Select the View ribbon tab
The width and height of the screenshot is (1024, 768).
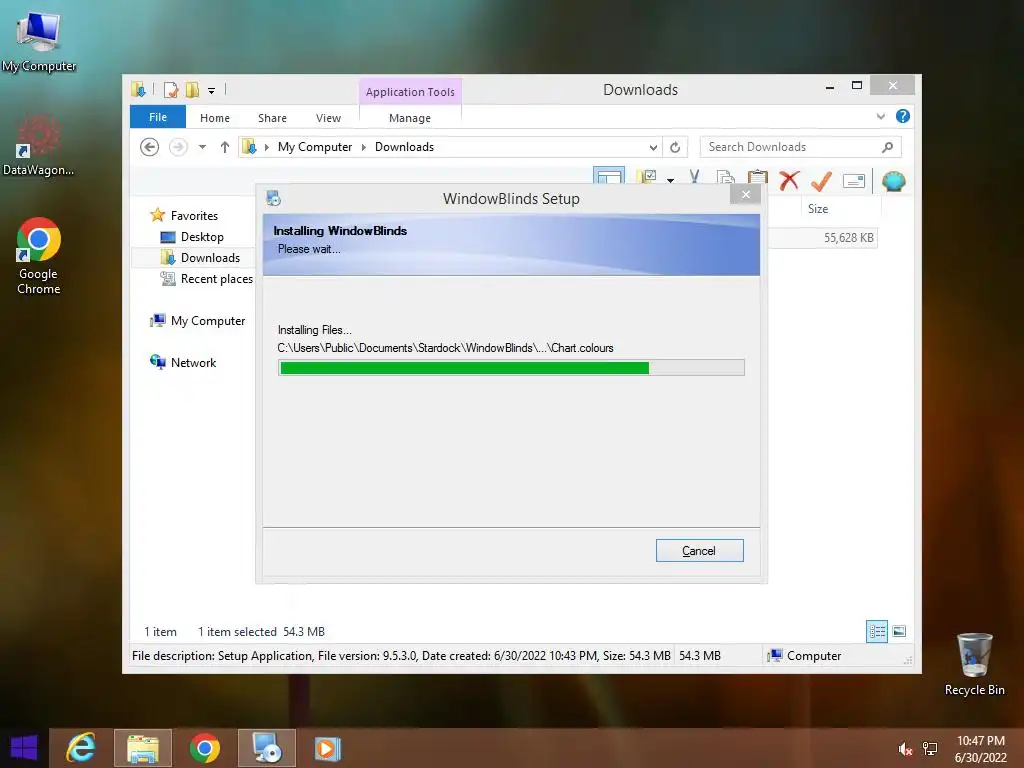pyautogui.click(x=328, y=118)
